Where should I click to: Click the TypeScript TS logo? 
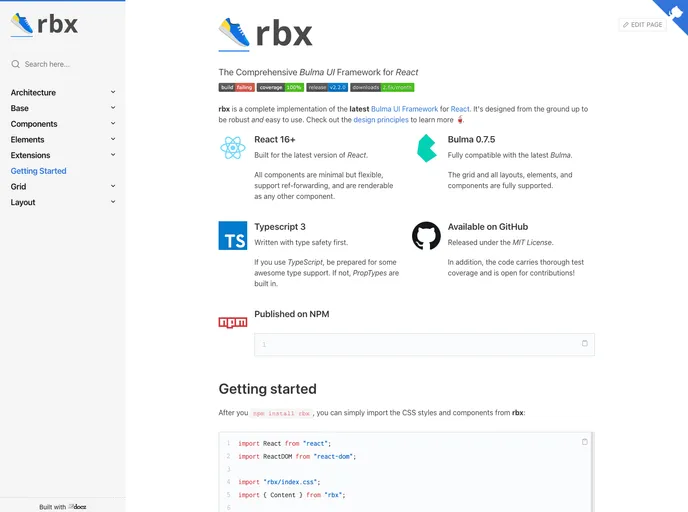point(233,236)
